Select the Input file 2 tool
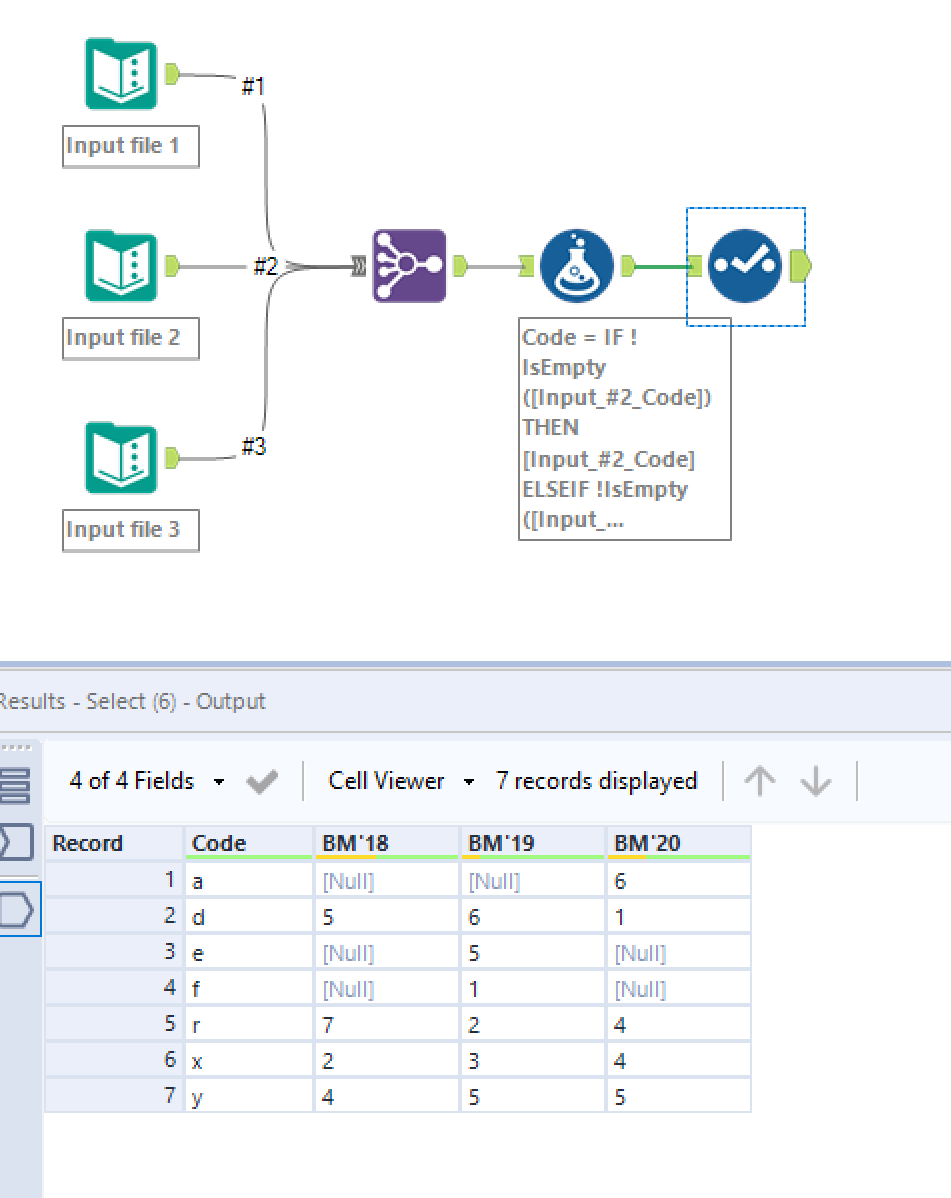The width and height of the screenshot is (951, 1198). click(120, 266)
